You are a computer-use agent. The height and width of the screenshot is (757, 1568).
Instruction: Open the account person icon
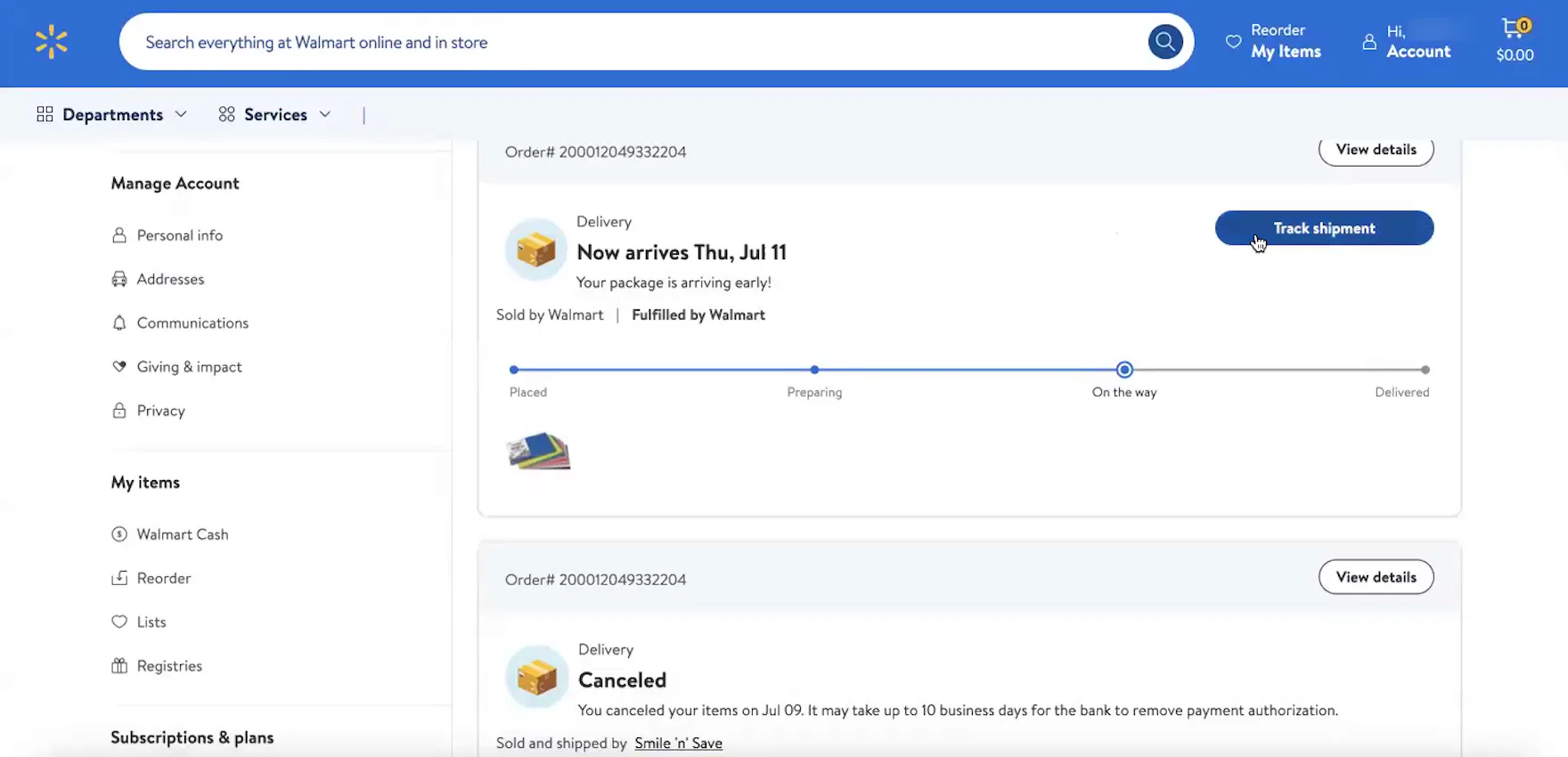click(1369, 42)
